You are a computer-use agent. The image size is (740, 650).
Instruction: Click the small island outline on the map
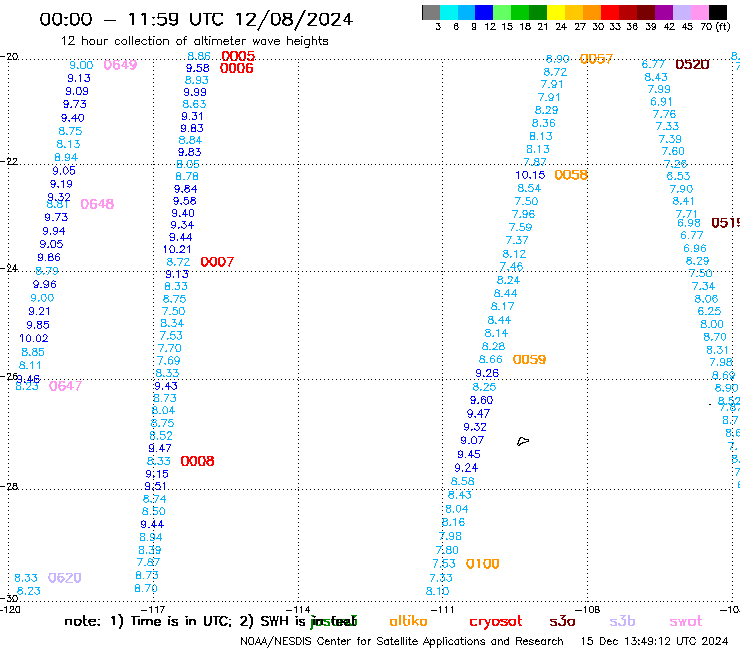click(x=523, y=441)
